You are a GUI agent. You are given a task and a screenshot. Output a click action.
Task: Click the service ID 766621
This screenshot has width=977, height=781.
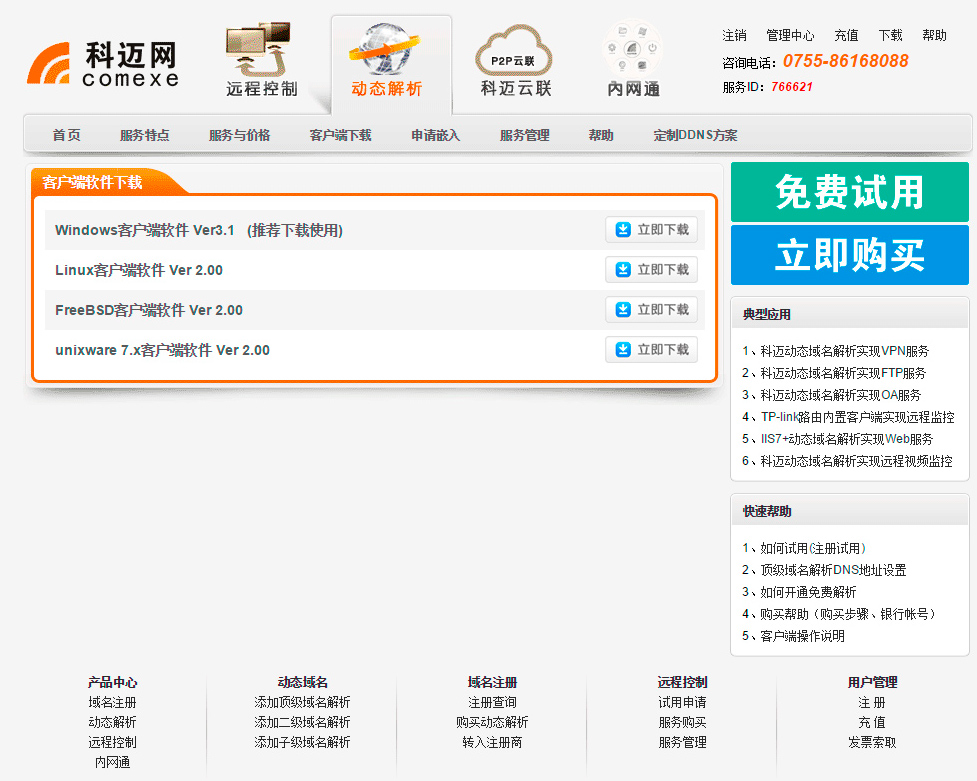pos(792,87)
